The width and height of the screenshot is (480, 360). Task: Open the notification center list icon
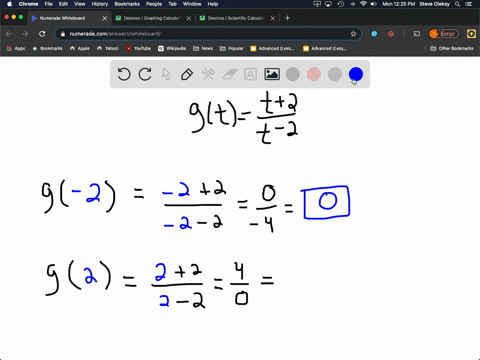(x=469, y=4)
